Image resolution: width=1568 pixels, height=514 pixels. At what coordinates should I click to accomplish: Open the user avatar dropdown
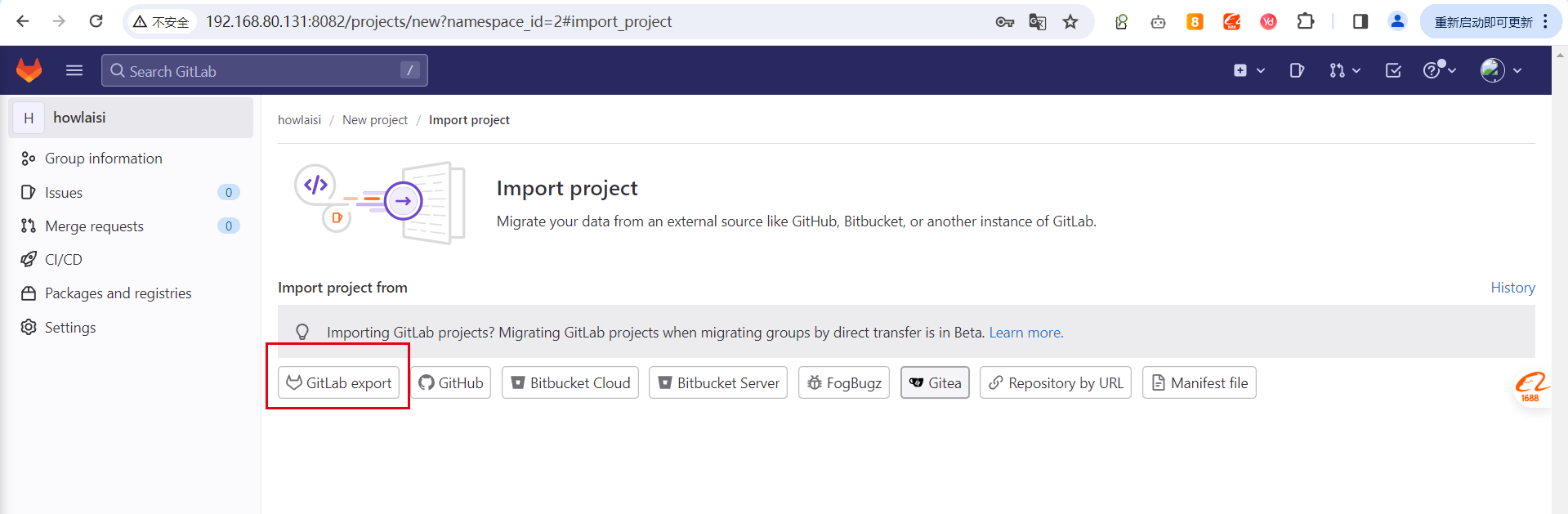[1501, 70]
